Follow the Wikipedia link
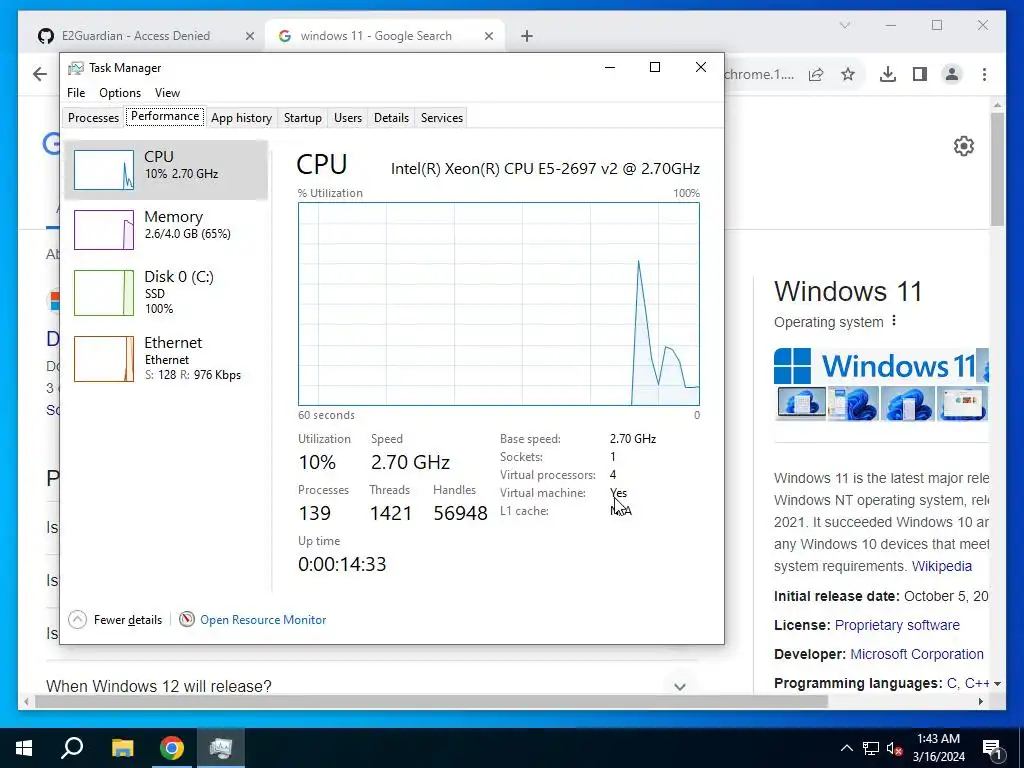This screenshot has height=768, width=1024. pyautogui.click(x=942, y=566)
